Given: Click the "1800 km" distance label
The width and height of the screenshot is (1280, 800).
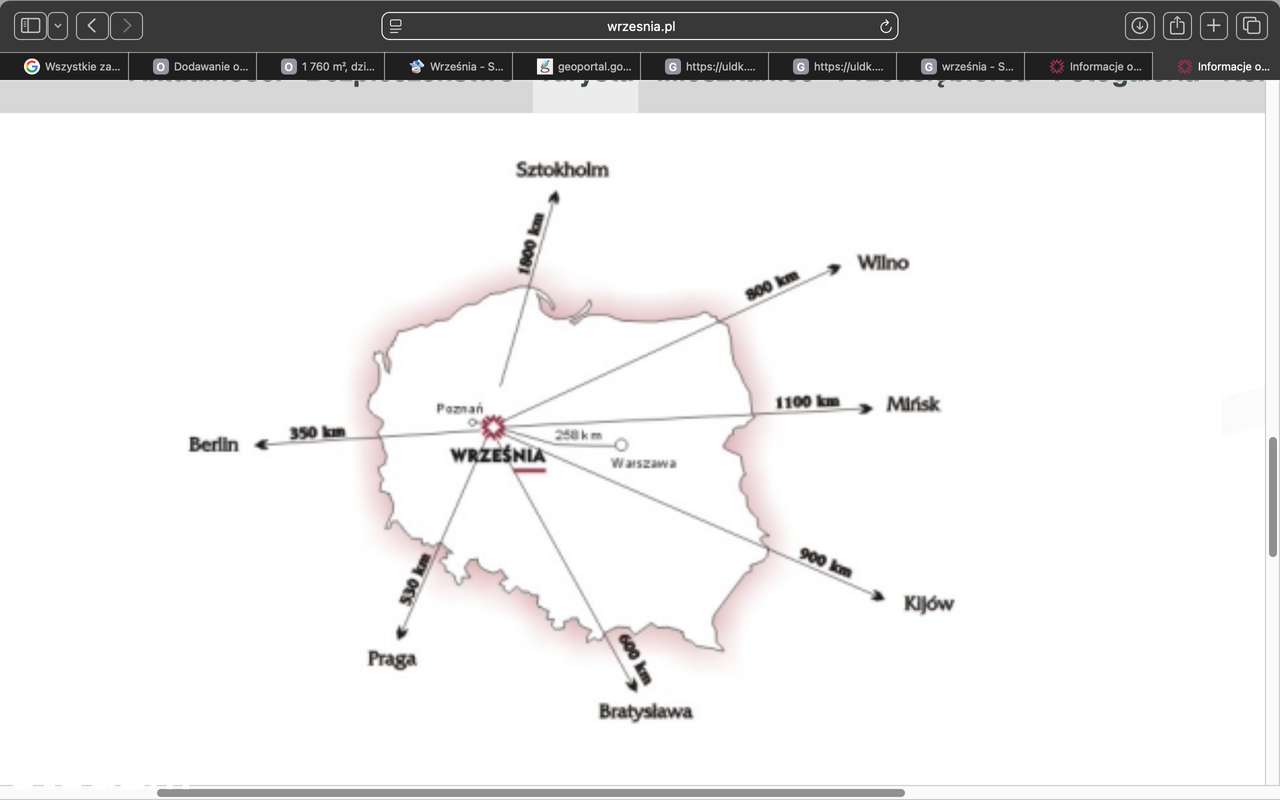Looking at the screenshot, I should 532,243.
